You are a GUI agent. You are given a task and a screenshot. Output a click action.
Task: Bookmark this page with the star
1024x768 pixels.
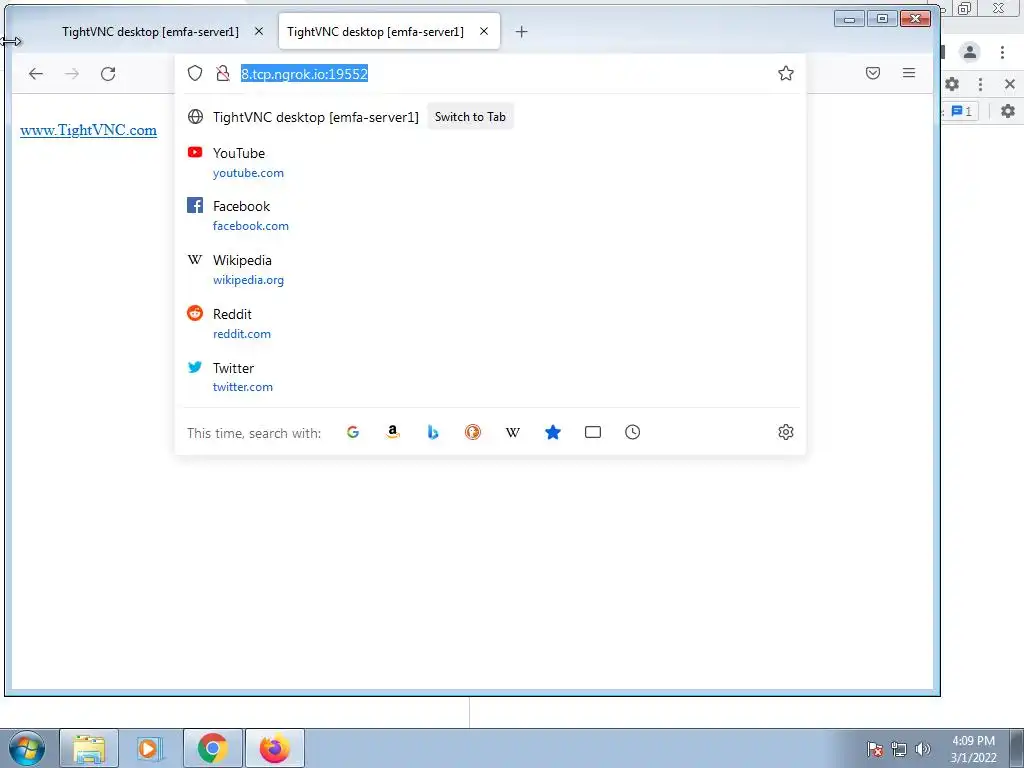click(x=786, y=73)
